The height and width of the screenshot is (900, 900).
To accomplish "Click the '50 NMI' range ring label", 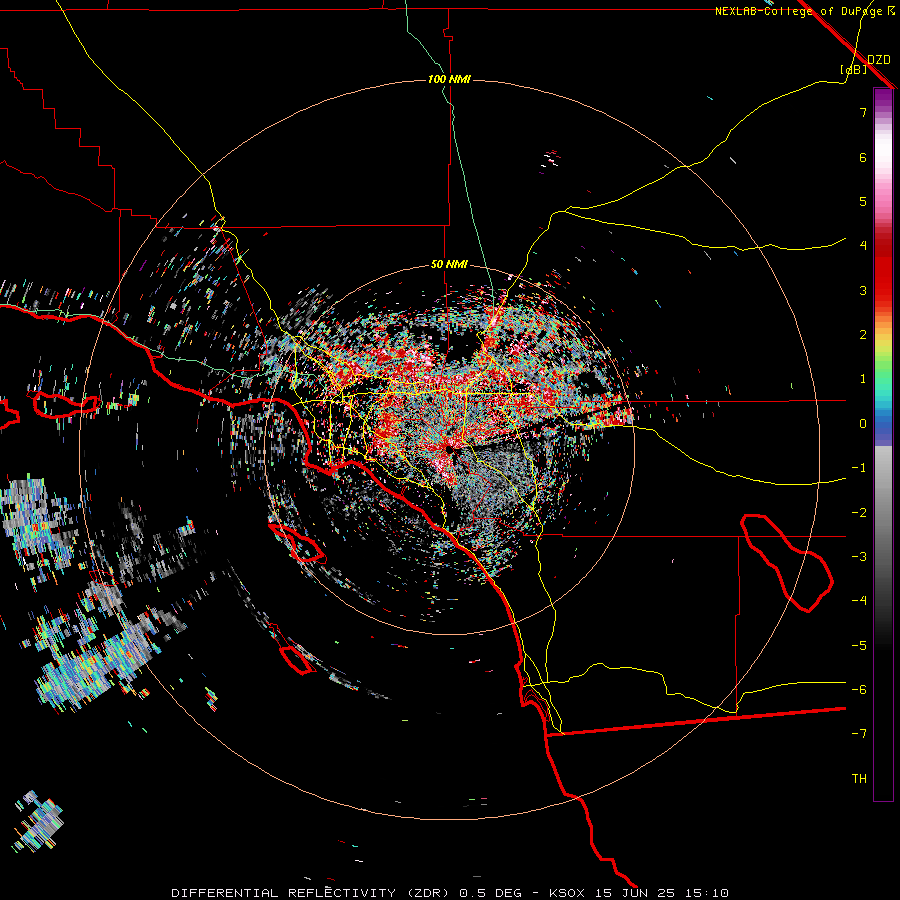I will (x=449, y=265).
